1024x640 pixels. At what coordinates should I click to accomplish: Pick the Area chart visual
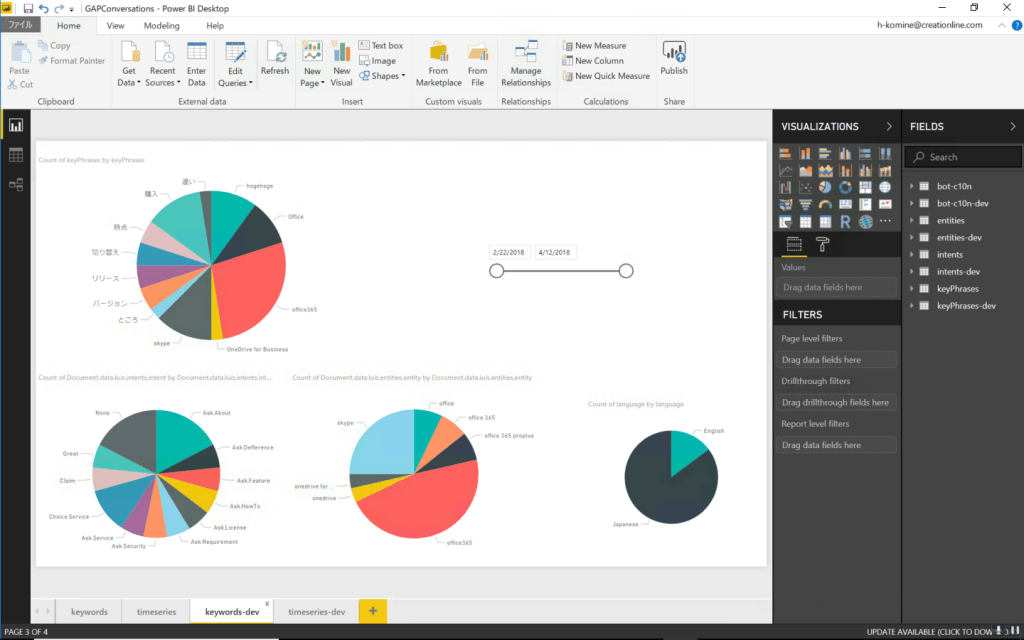point(805,170)
